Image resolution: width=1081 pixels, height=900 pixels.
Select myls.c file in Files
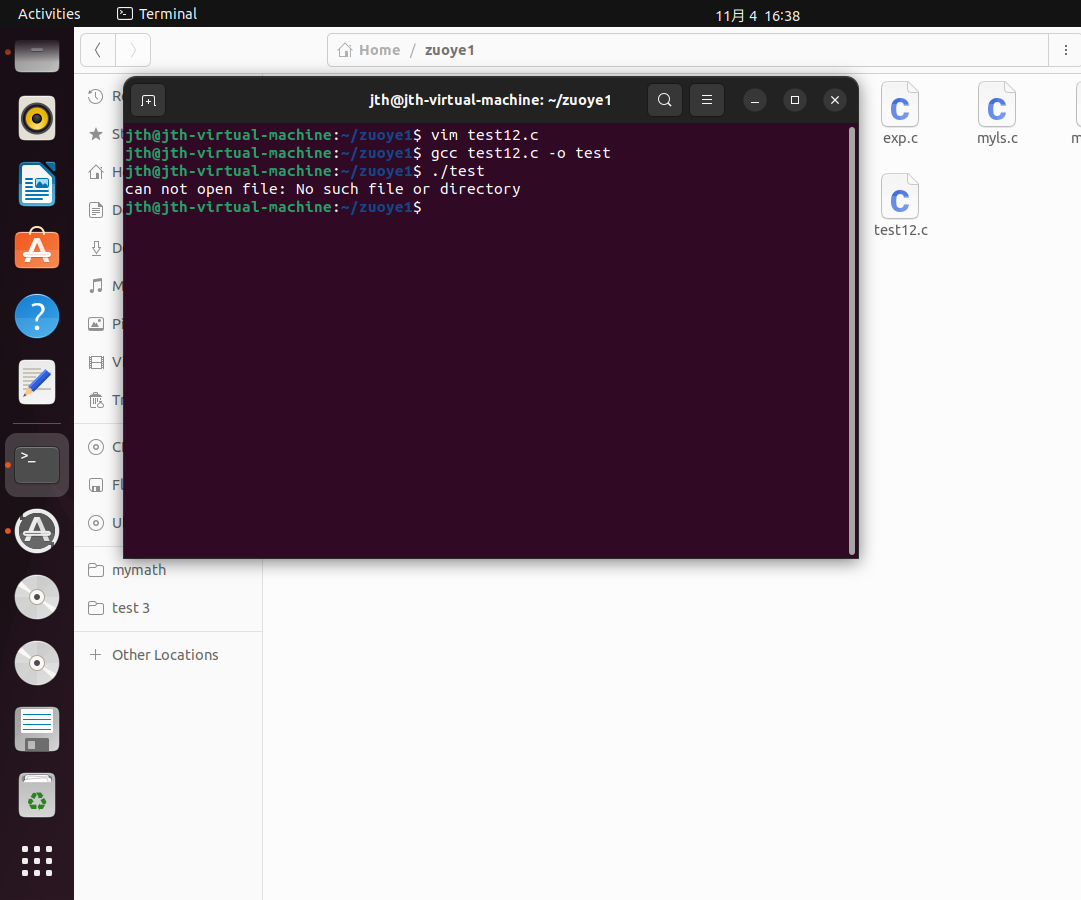point(997,114)
